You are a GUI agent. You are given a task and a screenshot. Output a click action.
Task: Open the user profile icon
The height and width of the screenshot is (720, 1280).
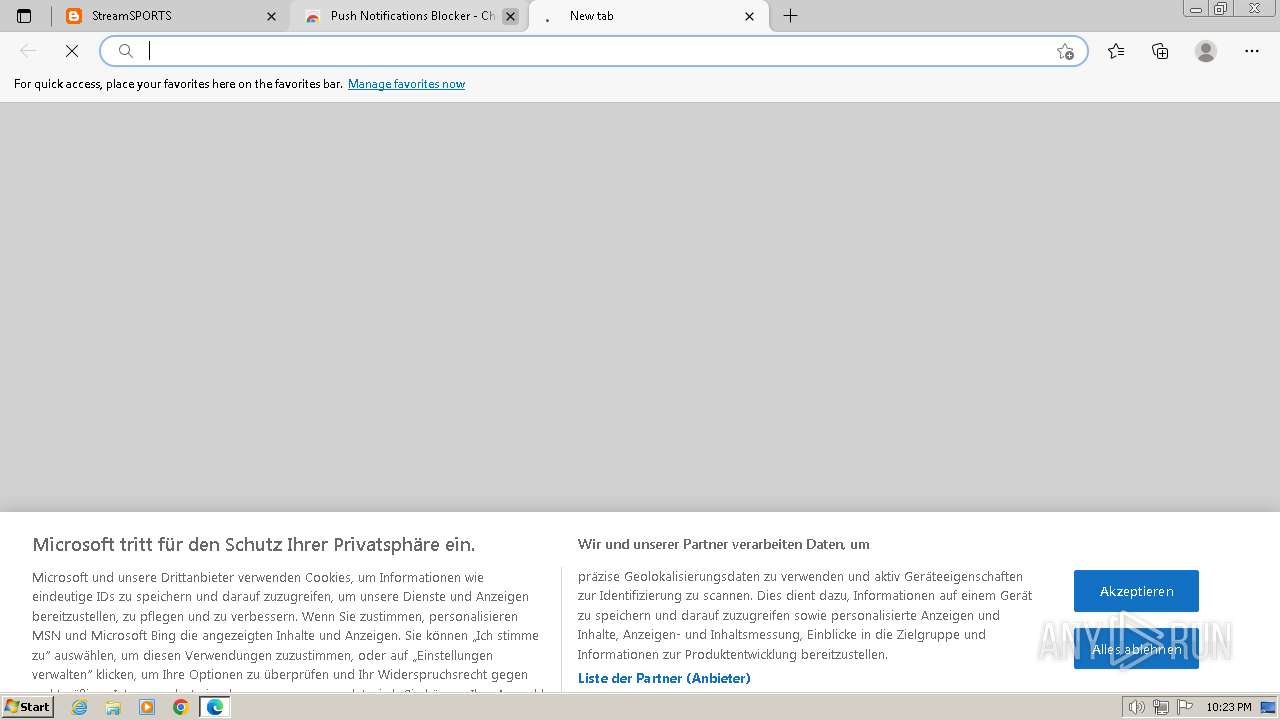tap(1206, 51)
